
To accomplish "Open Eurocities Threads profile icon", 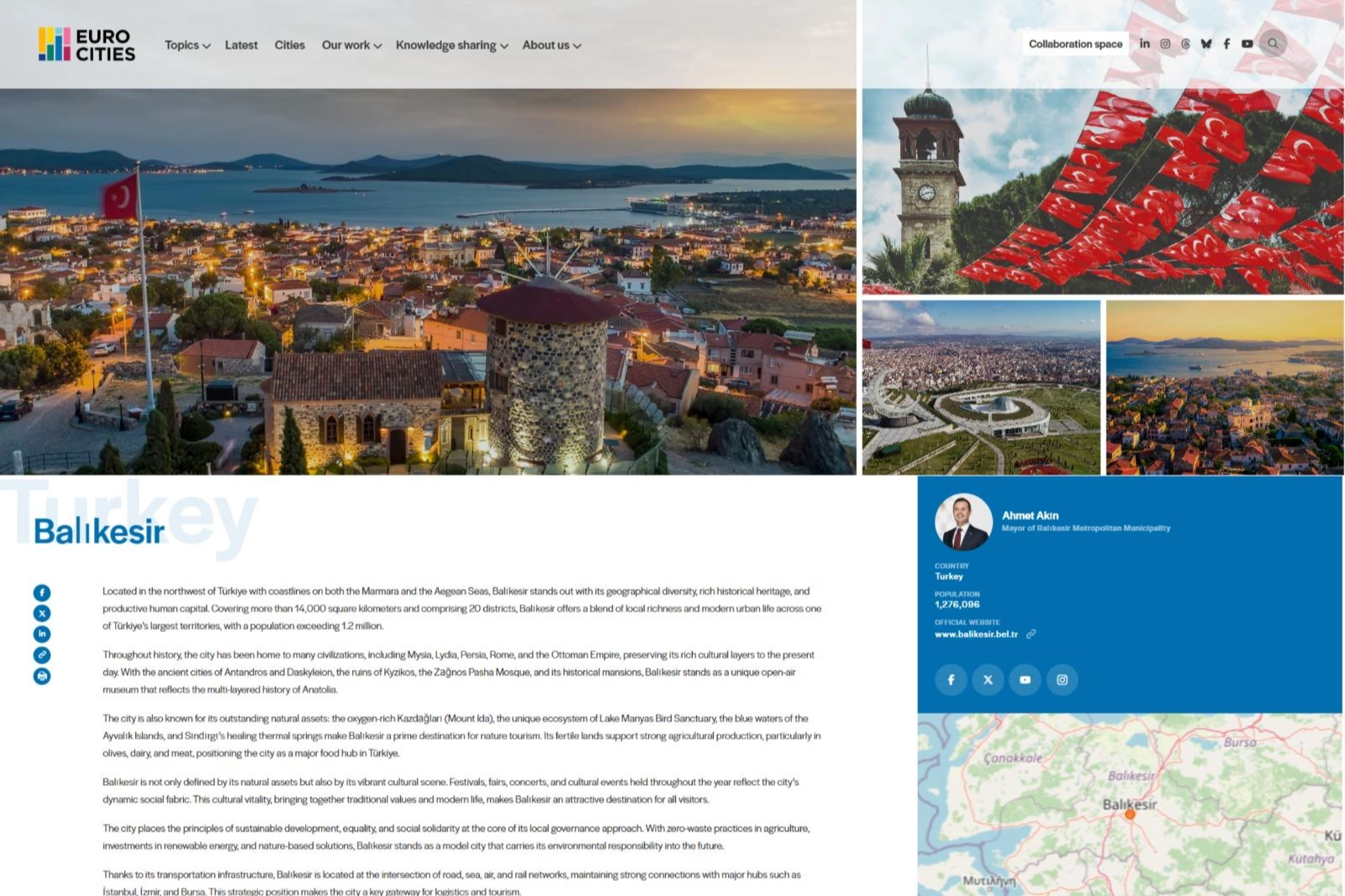I will (1185, 44).
